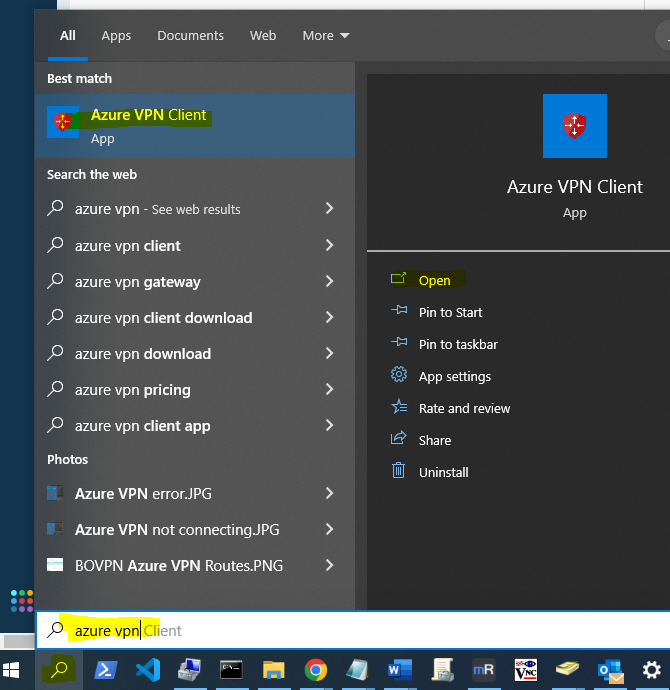Open PowerShell from the taskbar

click(106, 670)
